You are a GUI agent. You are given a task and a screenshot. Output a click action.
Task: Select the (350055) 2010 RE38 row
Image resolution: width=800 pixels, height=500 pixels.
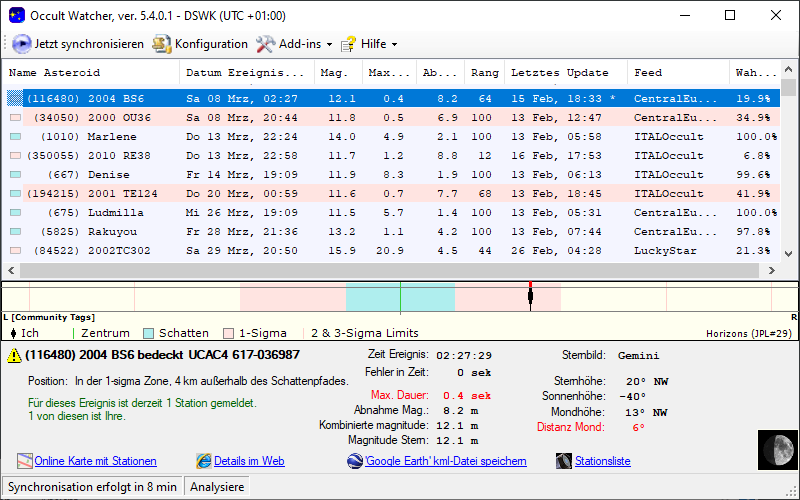392,156
